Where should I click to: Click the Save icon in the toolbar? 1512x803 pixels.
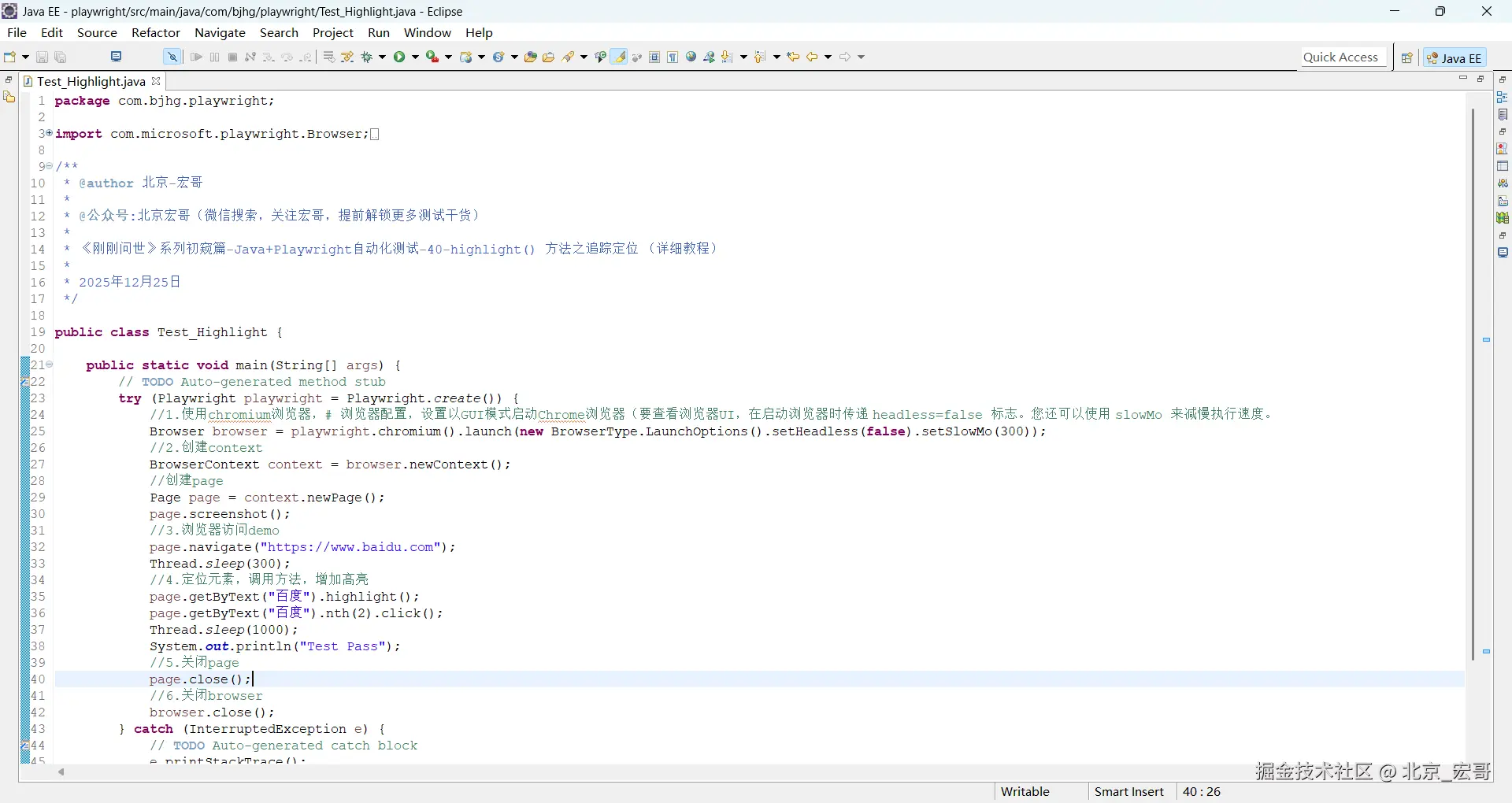[43, 57]
